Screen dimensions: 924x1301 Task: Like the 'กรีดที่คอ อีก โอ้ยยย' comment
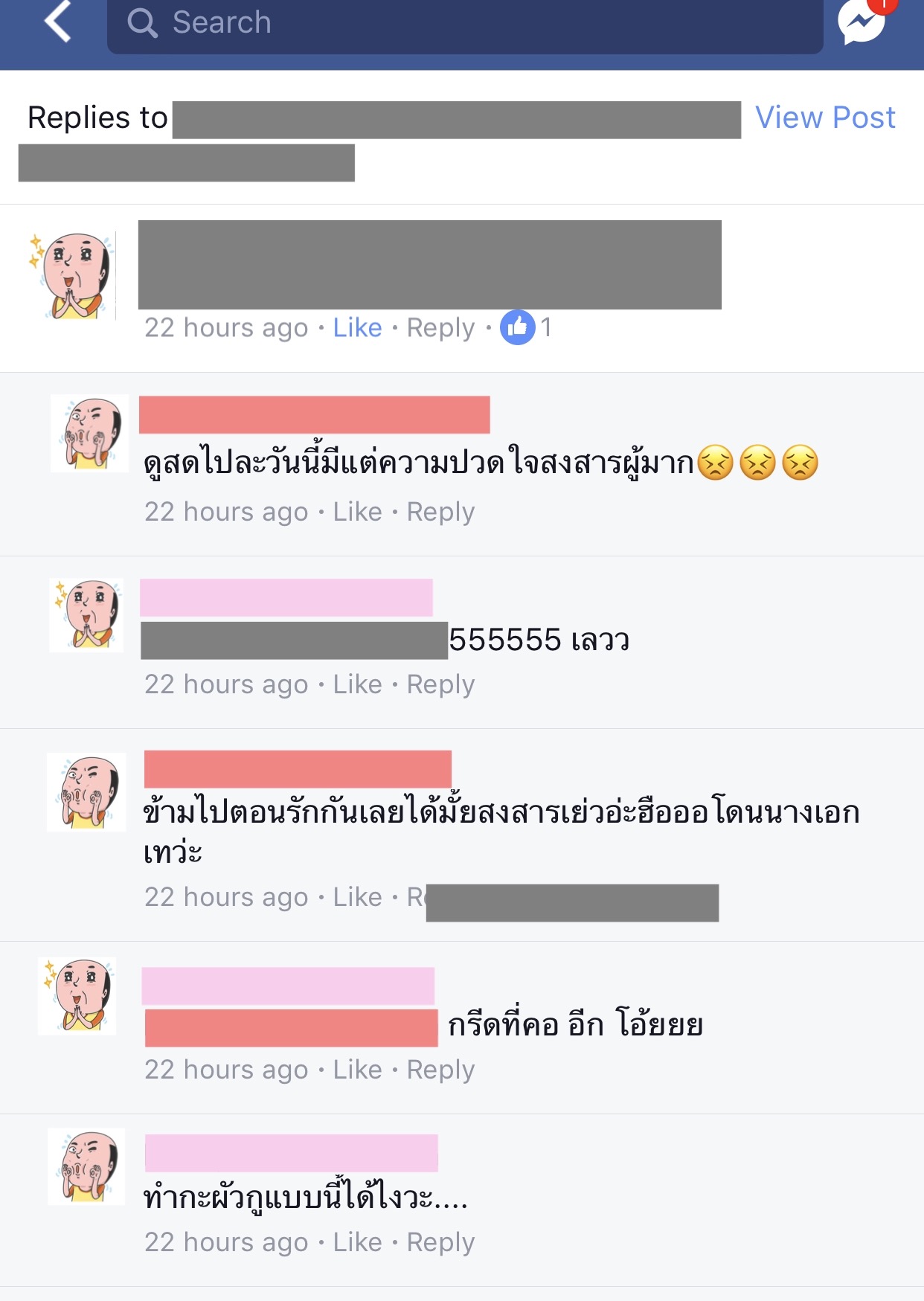click(357, 1070)
